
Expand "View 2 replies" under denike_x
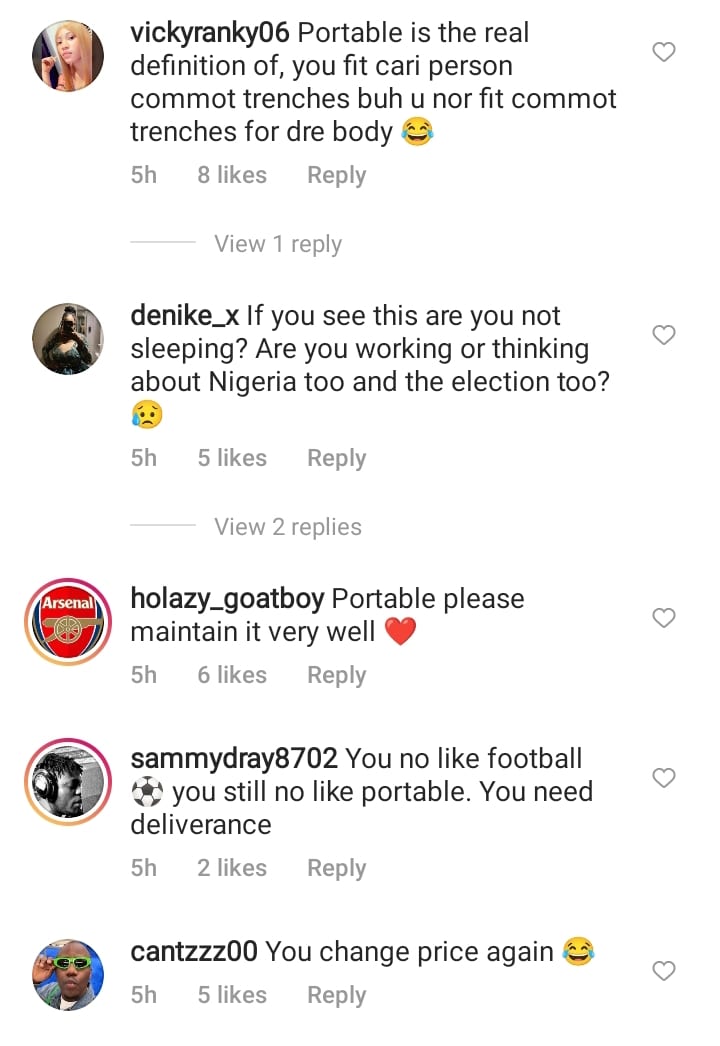pos(287,527)
